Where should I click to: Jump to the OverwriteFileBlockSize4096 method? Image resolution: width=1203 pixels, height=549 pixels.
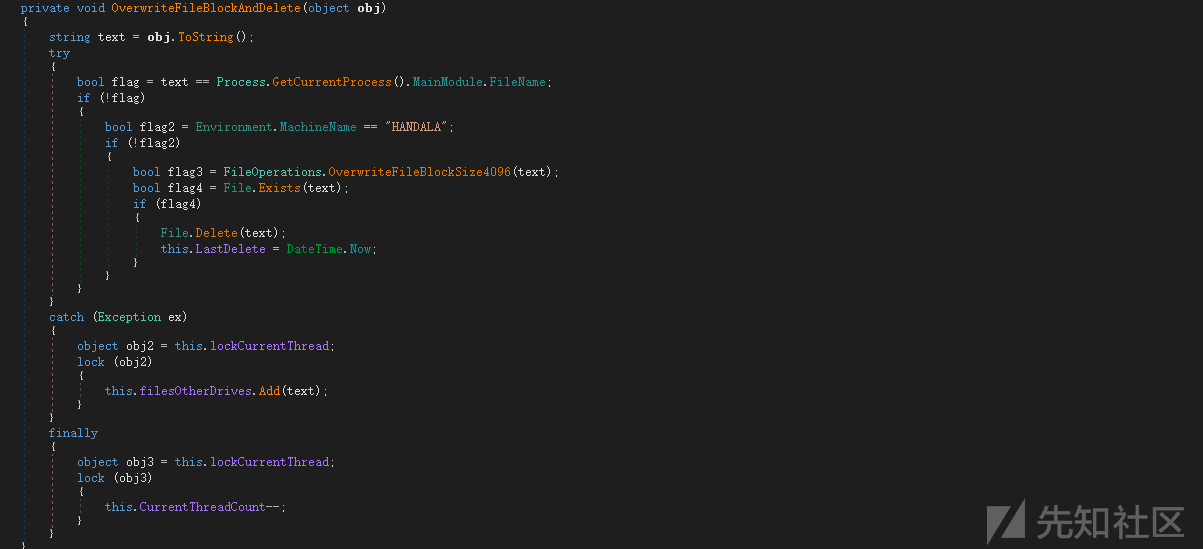tap(420, 172)
